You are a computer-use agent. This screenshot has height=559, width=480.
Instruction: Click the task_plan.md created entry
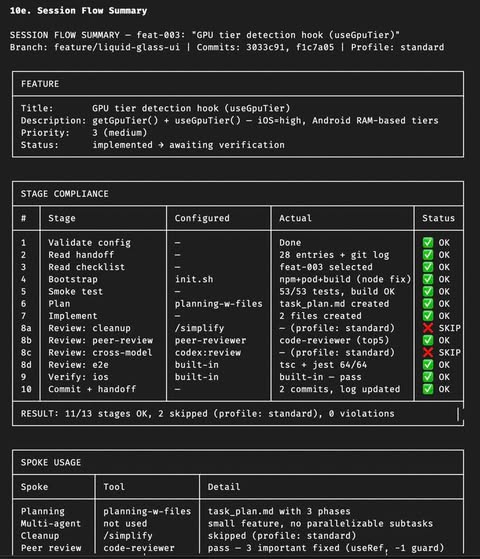coord(334,304)
